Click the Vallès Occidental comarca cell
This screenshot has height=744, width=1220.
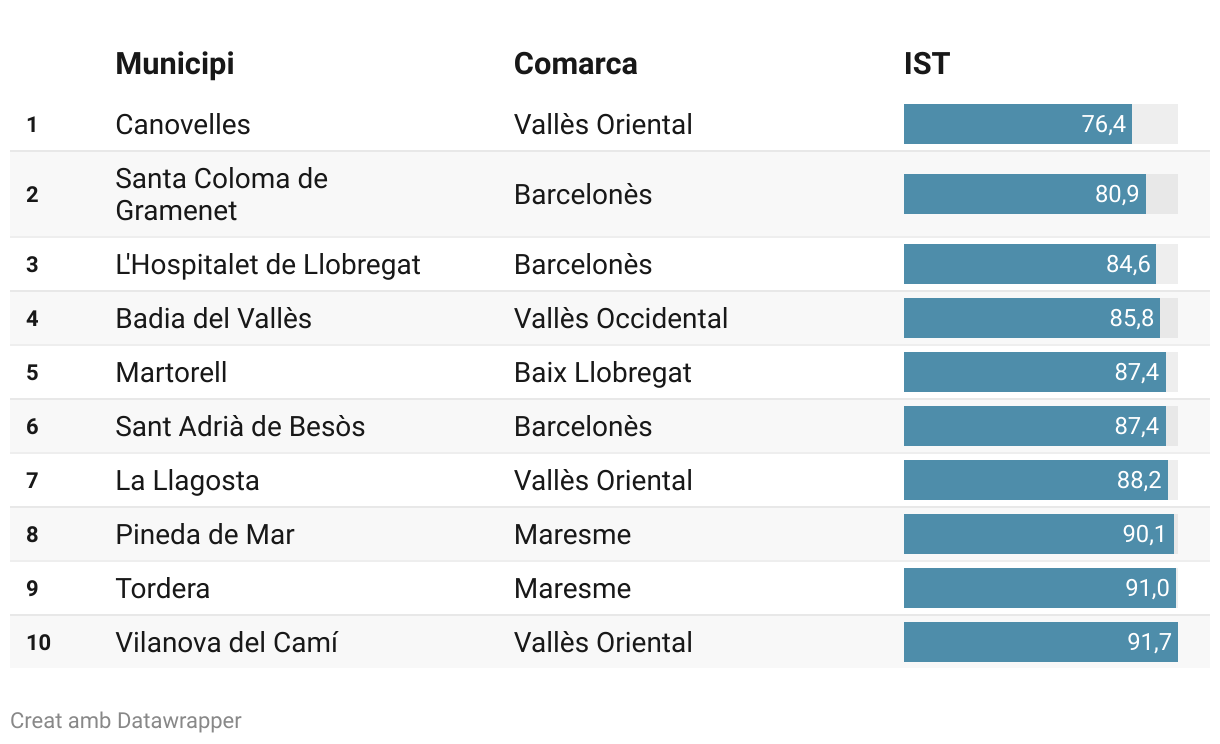click(621, 319)
